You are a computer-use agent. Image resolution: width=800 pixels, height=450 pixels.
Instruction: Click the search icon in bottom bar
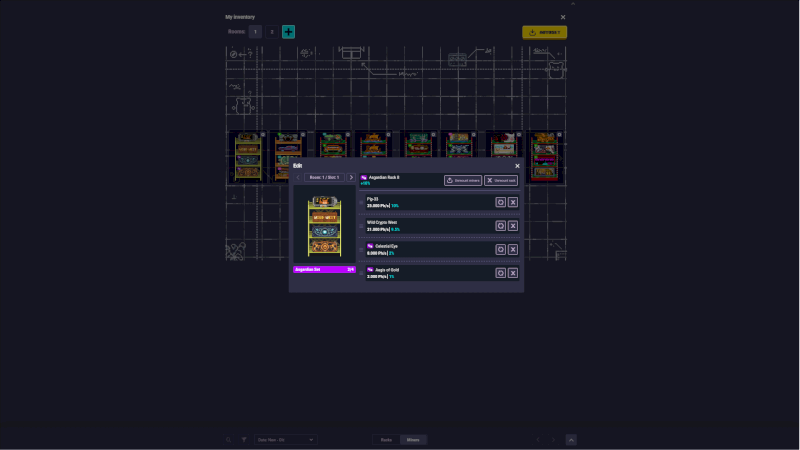[228, 439]
